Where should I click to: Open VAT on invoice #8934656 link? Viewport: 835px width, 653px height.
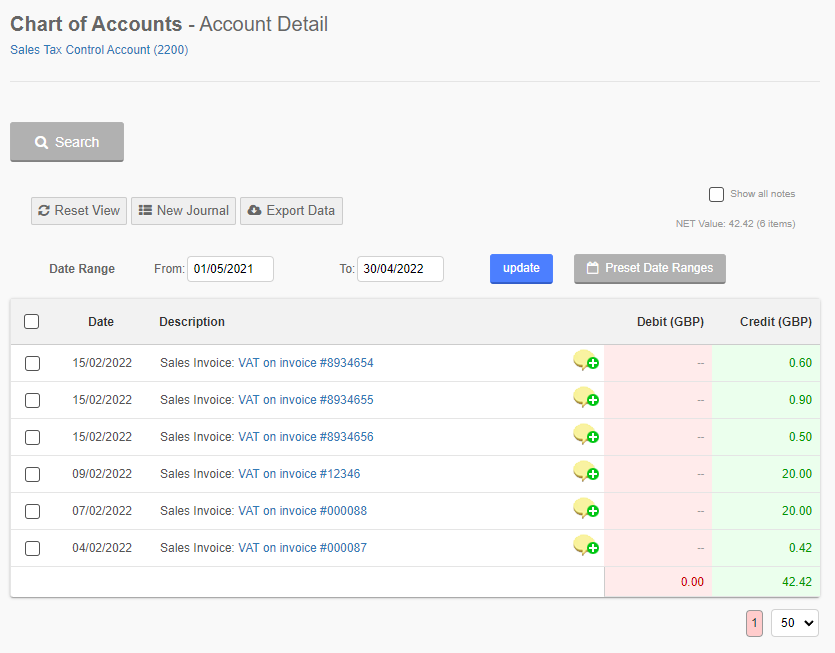point(306,437)
